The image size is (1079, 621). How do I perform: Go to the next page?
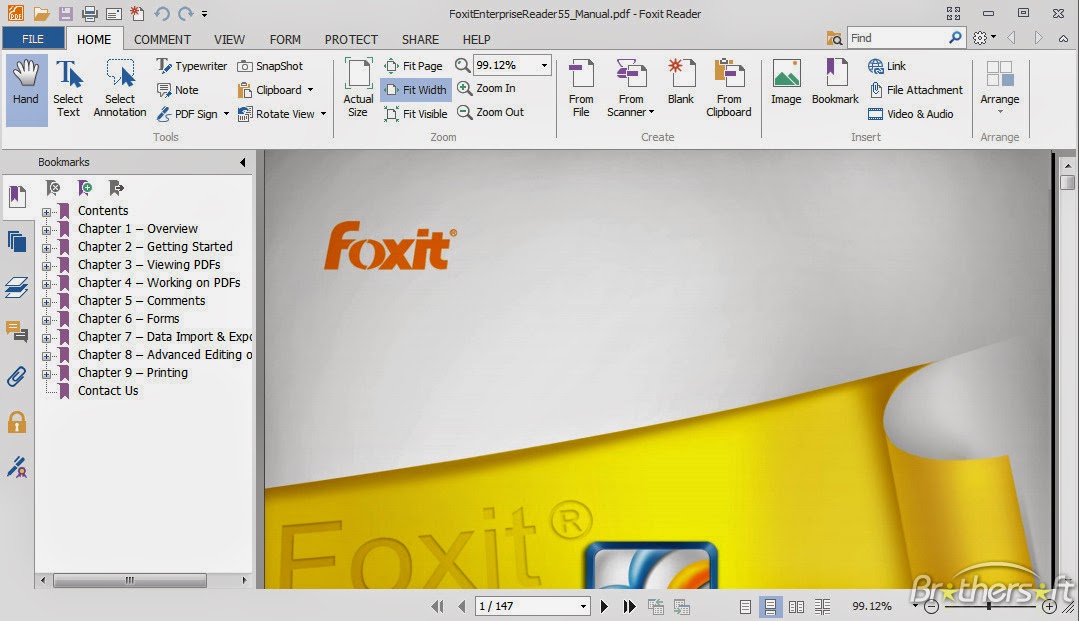(604, 606)
